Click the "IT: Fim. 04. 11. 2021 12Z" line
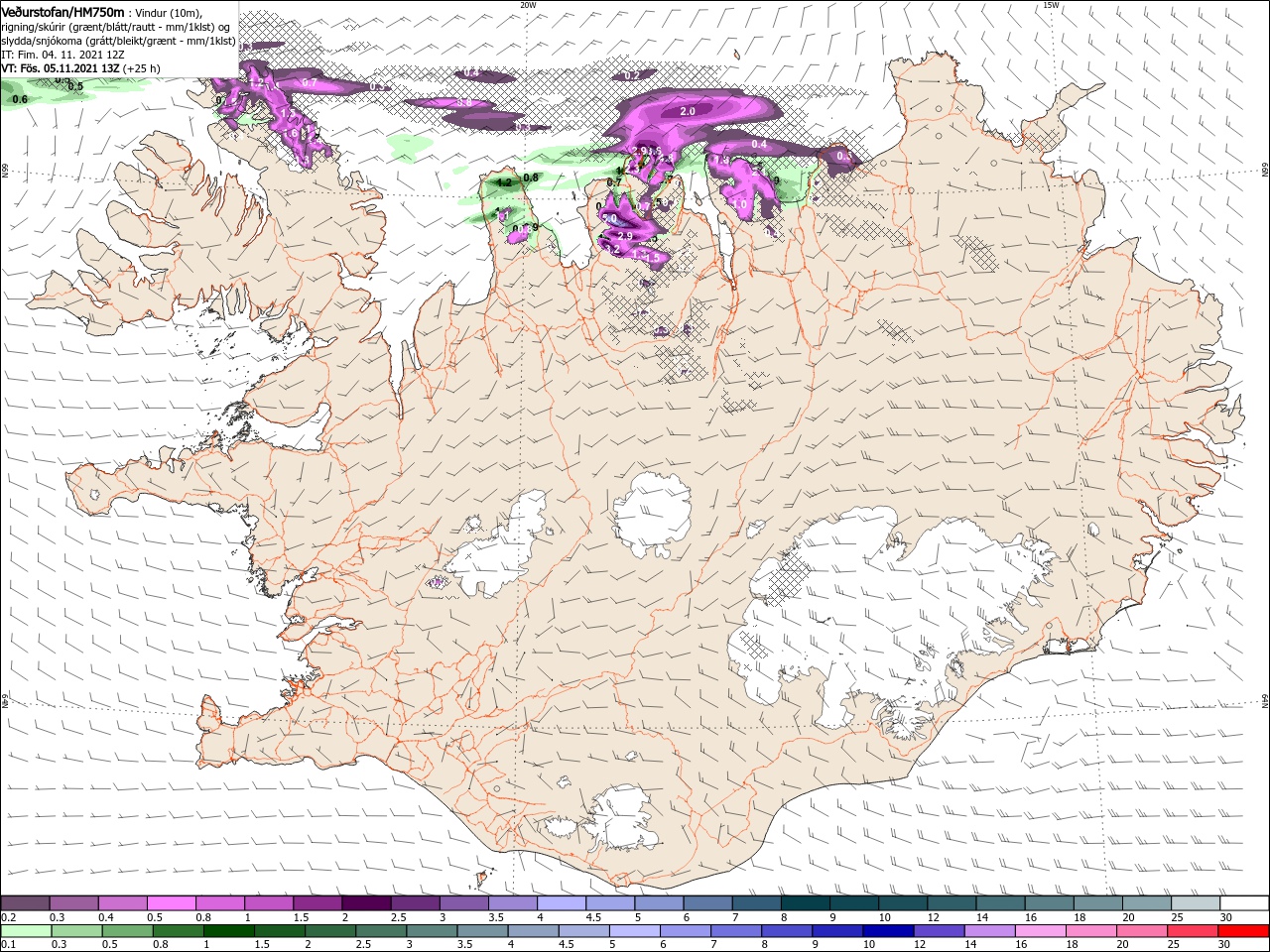 [62, 55]
